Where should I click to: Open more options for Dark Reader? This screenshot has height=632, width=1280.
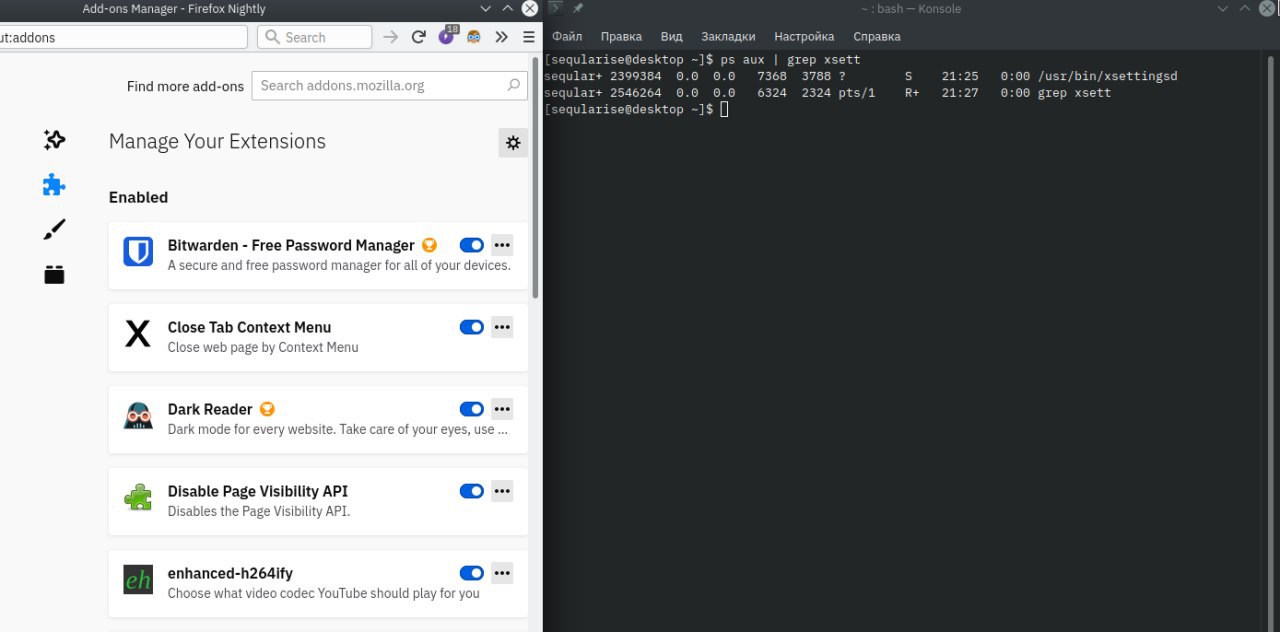point(502,409)
